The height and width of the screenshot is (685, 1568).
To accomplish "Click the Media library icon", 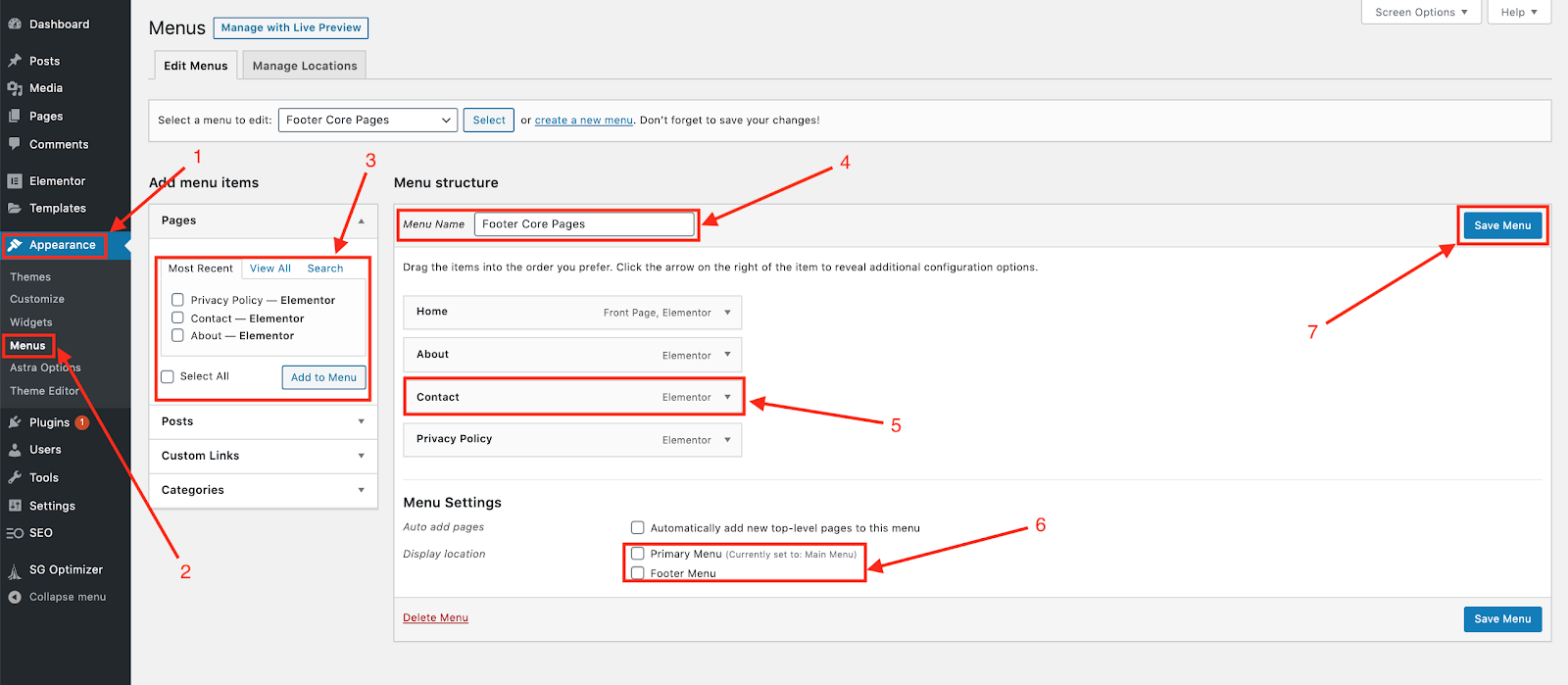I will click(x=15, y=88).
